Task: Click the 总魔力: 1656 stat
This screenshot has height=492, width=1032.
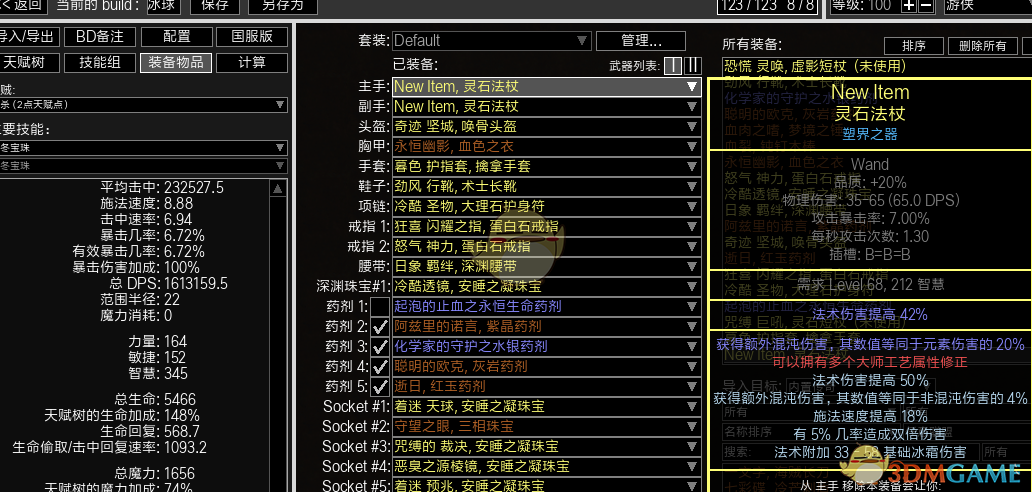Action: (155, 474)
